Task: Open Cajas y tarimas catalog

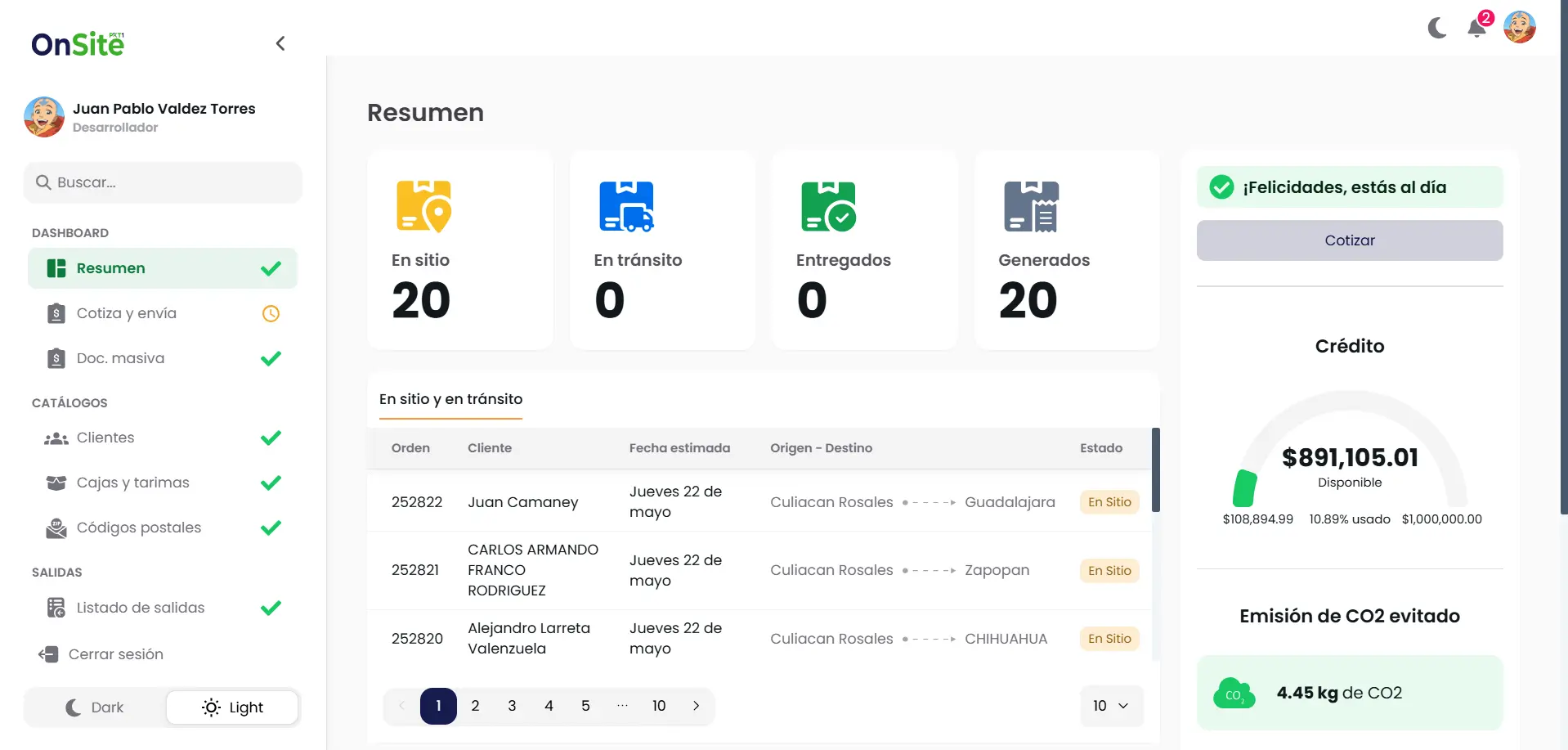Action: 163,483
